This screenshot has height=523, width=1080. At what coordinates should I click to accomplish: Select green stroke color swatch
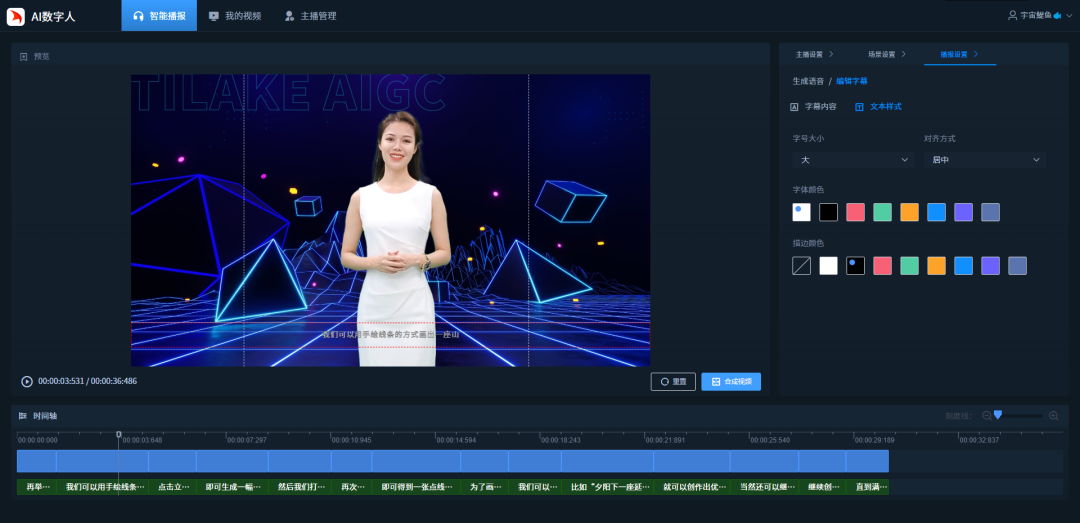coord(909,266)
